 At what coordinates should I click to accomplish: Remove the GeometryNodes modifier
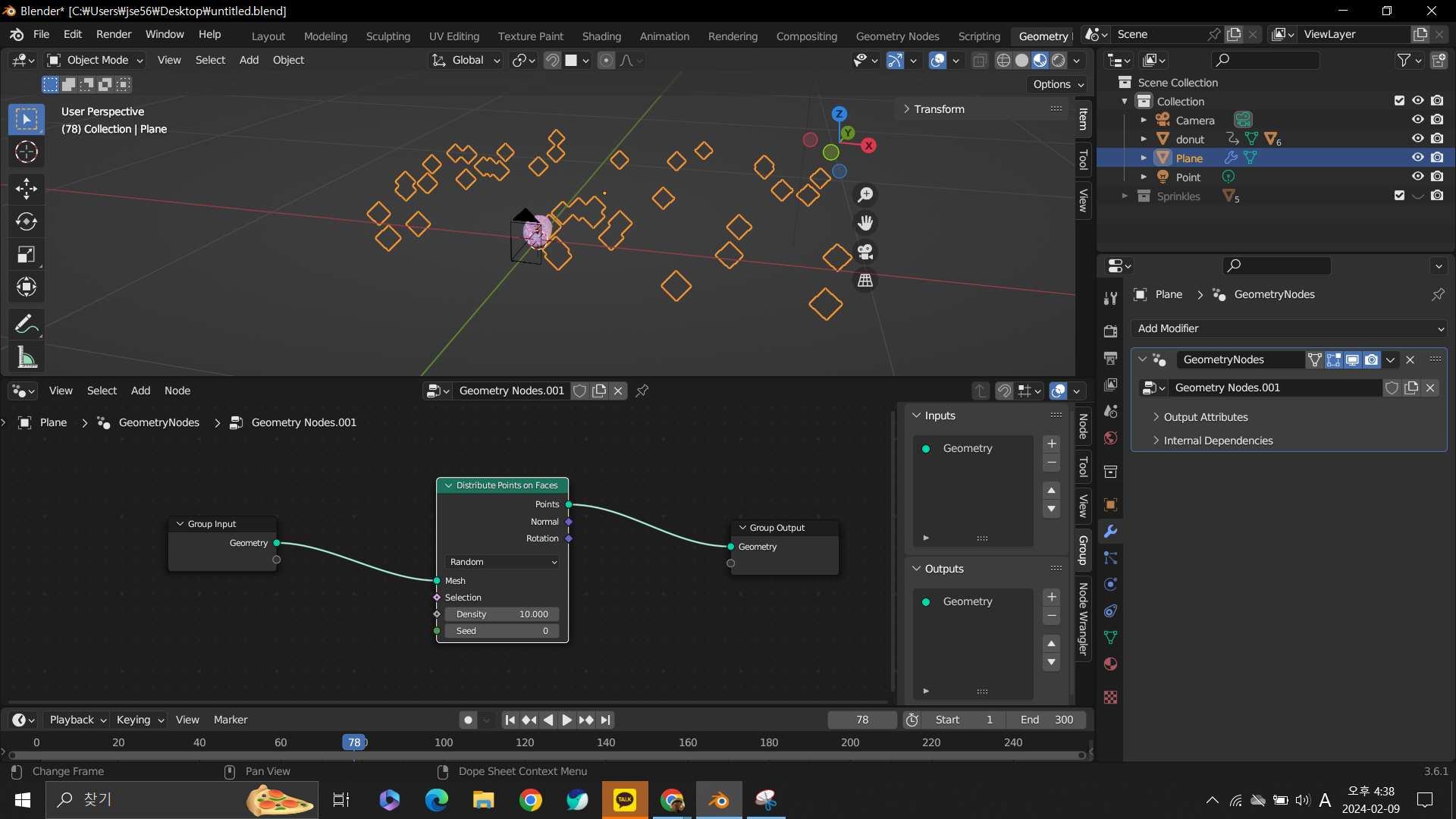coord(1410,360)
